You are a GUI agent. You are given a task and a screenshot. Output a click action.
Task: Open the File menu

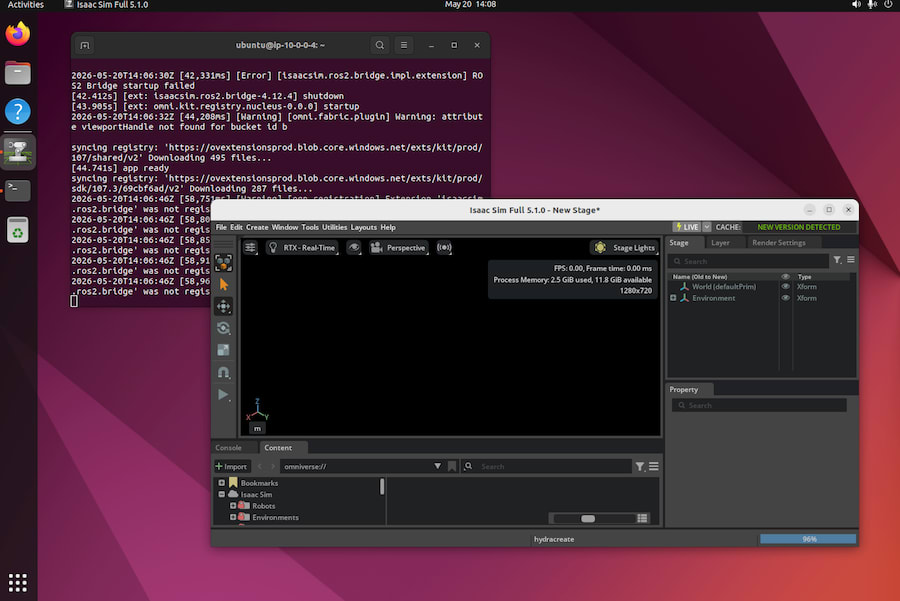coord(221,227)
